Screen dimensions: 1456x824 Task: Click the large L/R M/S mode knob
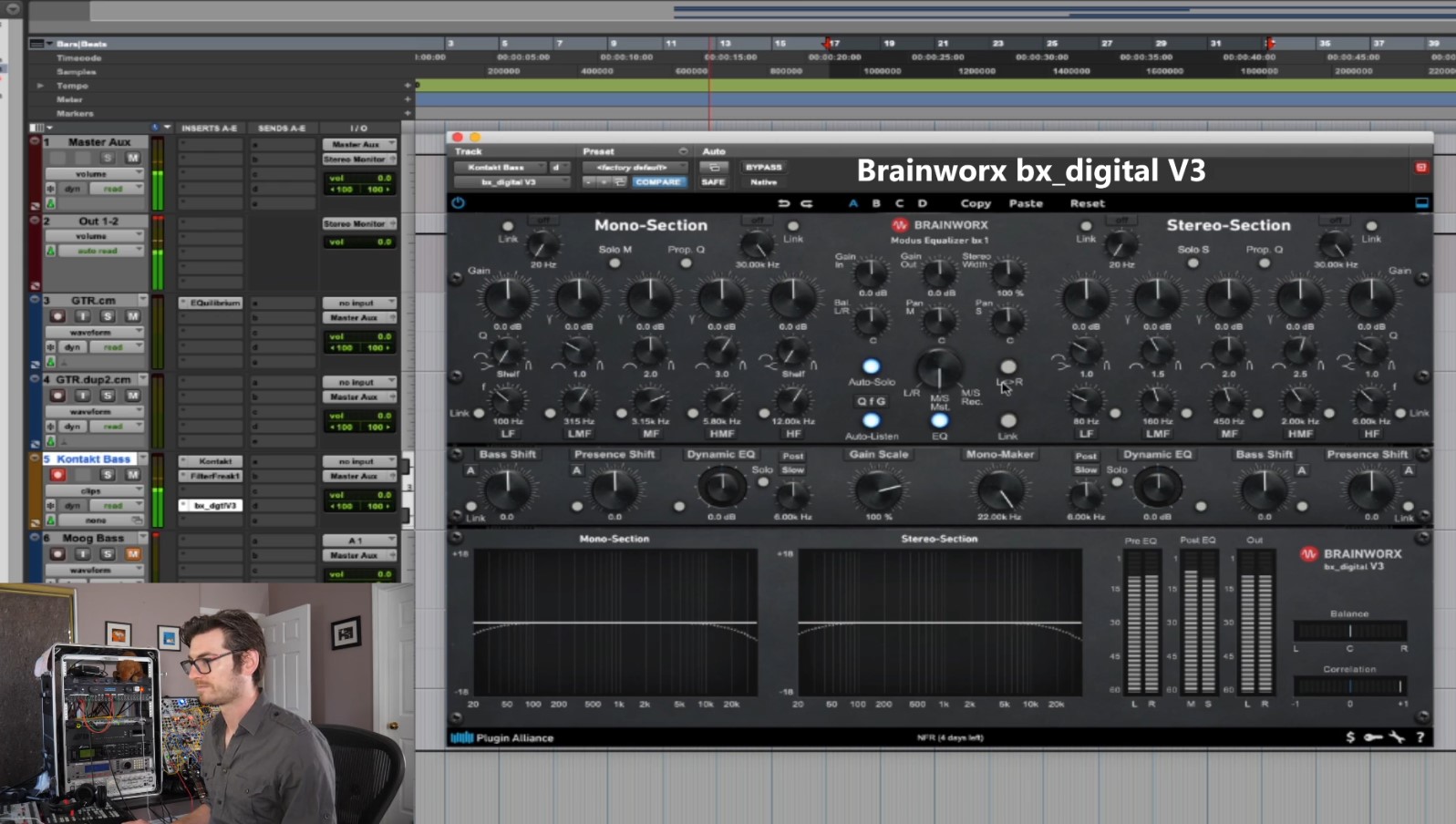pyautogui.click(x=938, y=369)
